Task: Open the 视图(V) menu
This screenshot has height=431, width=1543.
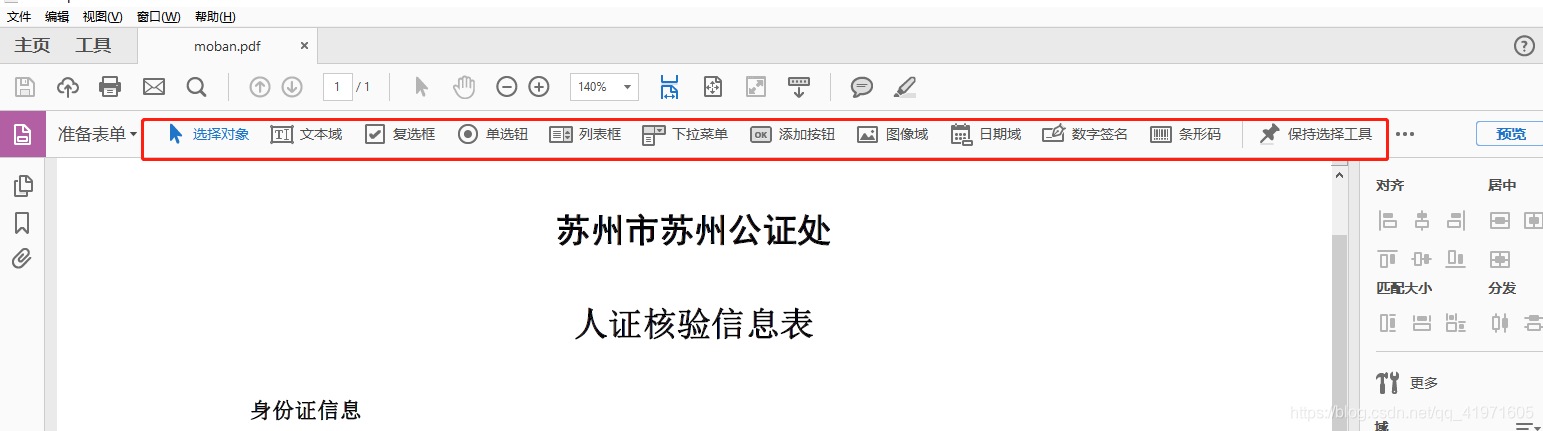Action: [102, 17]
